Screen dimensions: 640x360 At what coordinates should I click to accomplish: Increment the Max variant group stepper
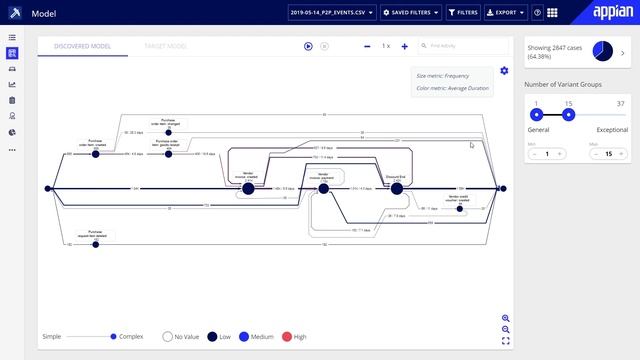[x=621, y=154]
